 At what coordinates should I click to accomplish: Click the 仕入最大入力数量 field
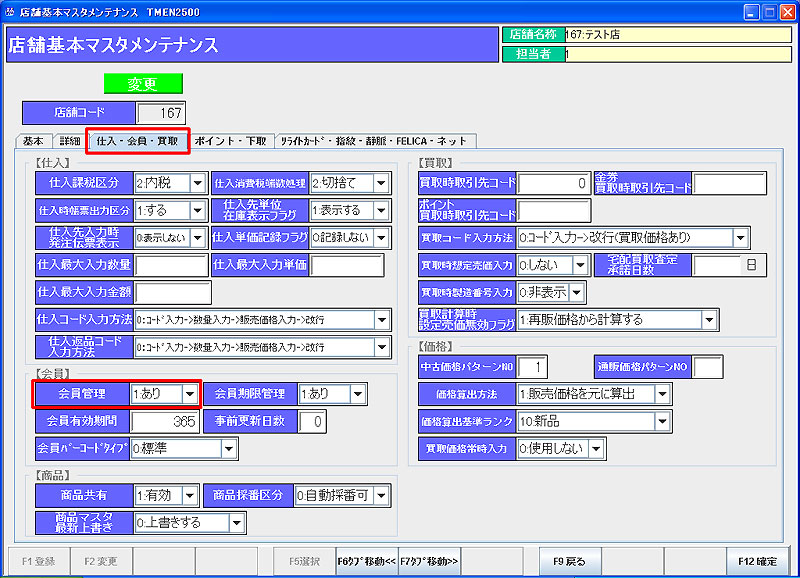(x=171, y=265)
